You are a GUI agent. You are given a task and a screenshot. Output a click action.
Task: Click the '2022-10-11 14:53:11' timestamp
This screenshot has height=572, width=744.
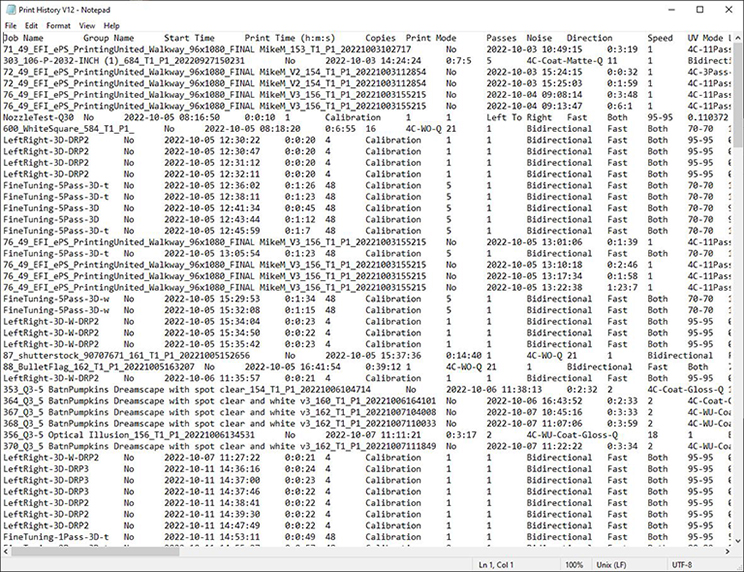pyautogui.click(x=212, y=537)
